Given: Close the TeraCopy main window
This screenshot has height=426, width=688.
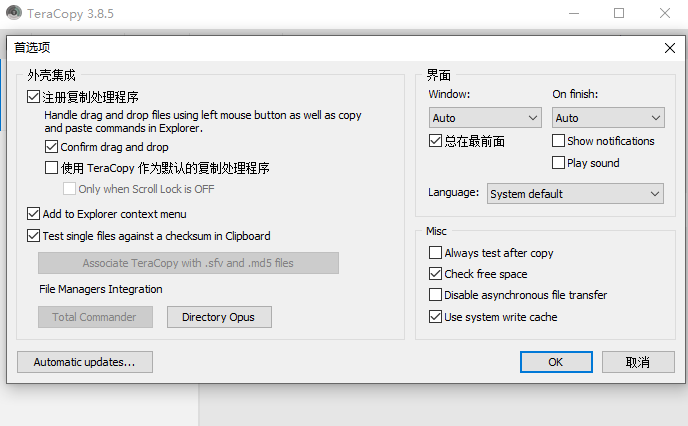Looking at the screenshot, I should tap(665, 13).
